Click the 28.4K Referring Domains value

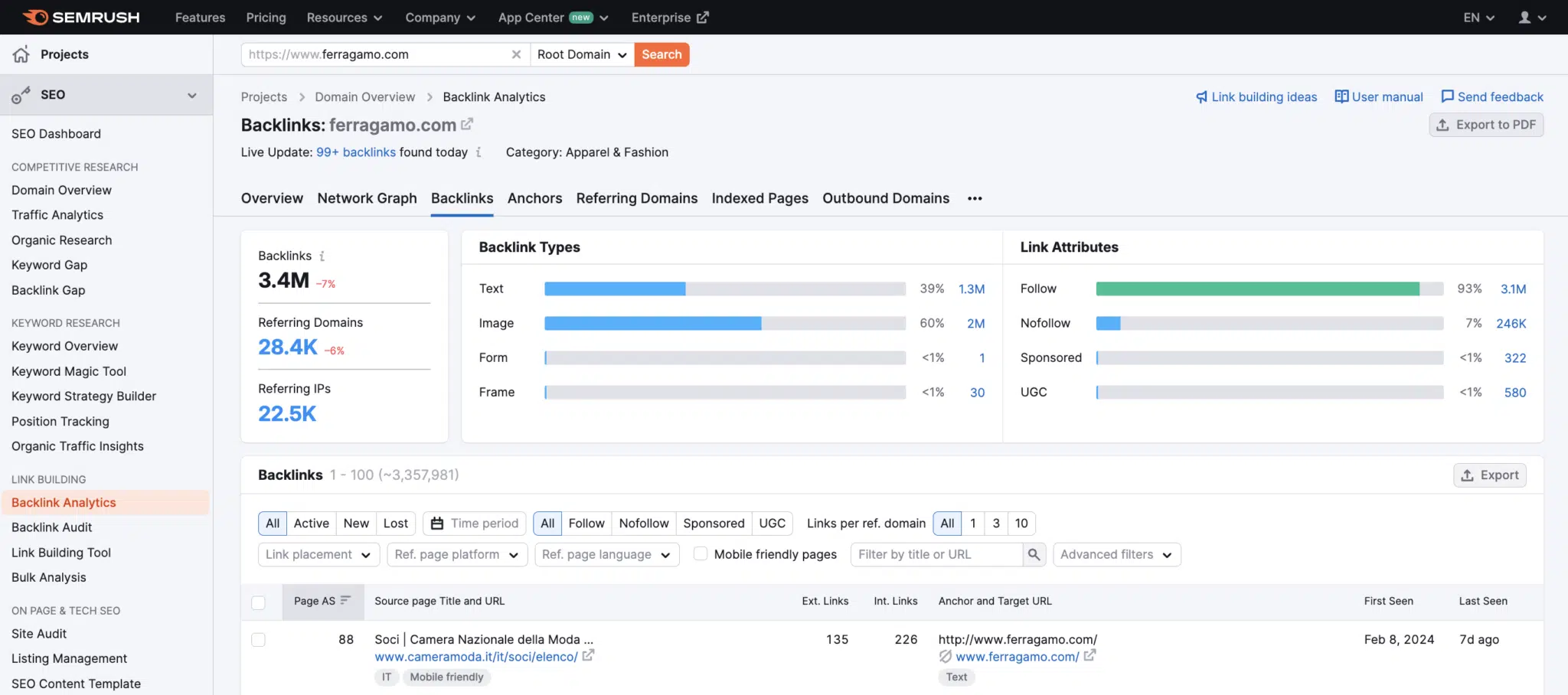pos(287,347)
